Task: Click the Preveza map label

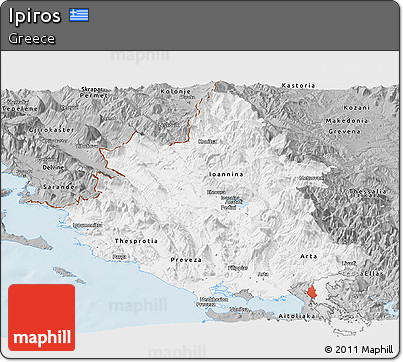Action: coord(186,260)
